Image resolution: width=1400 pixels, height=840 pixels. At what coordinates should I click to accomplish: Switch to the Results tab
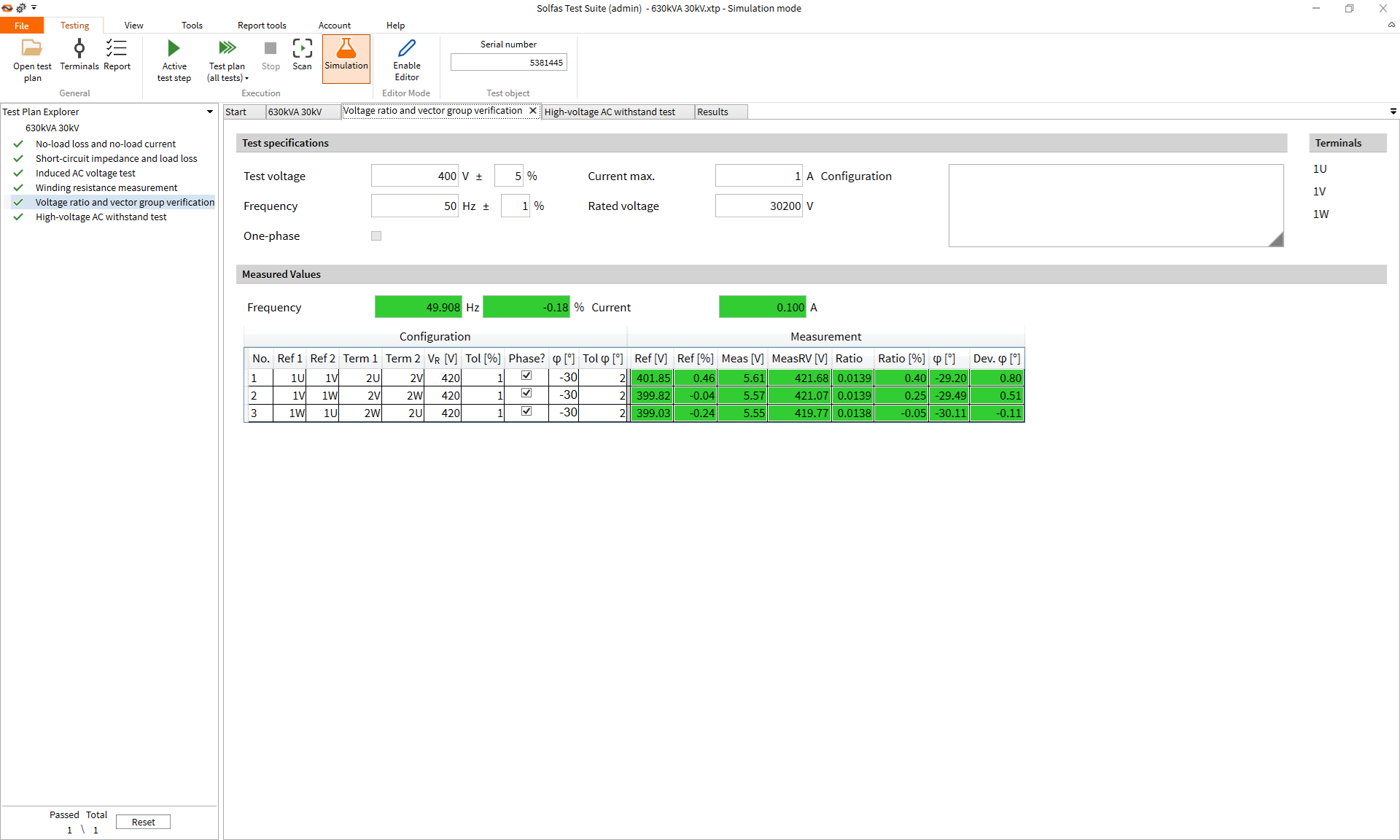point(712,112)
